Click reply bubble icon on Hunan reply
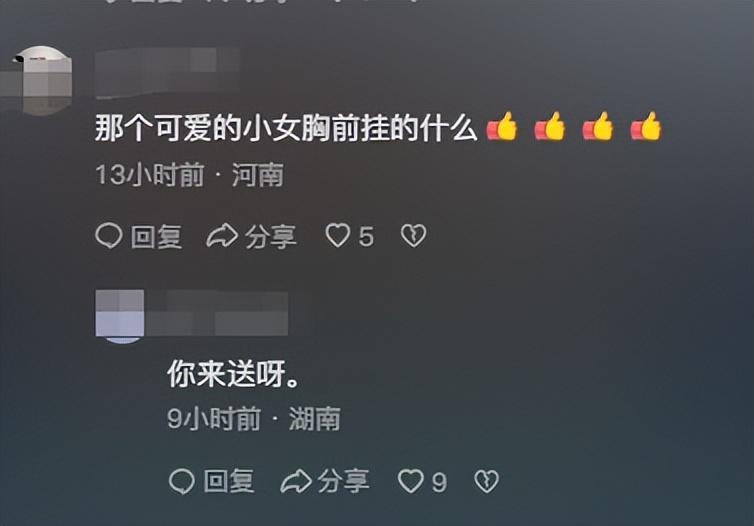Image resolution: width=754 pixels, height=526 pixels. (182, 481)
